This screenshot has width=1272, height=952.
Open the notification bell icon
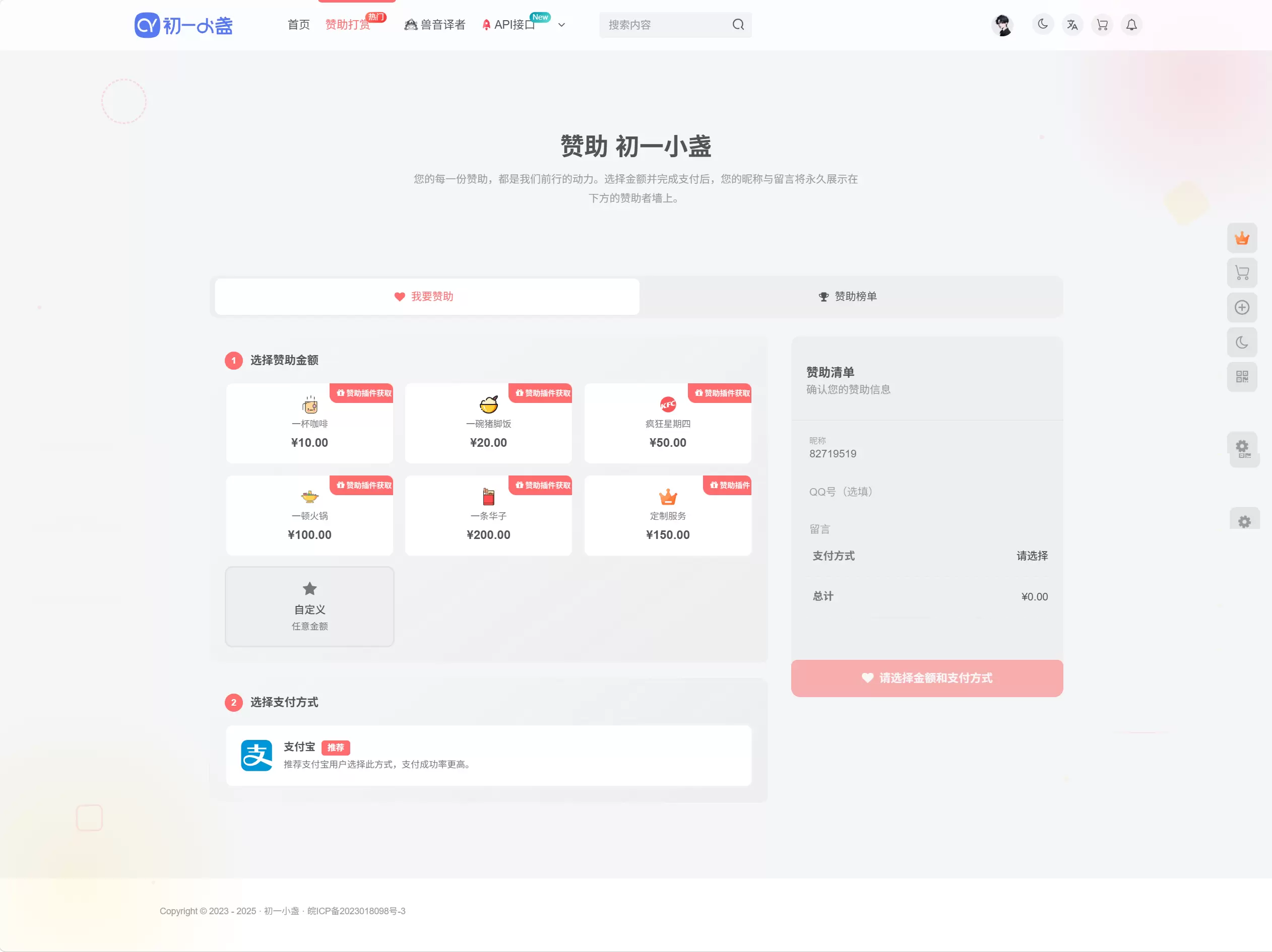(x=1131, y=25)
